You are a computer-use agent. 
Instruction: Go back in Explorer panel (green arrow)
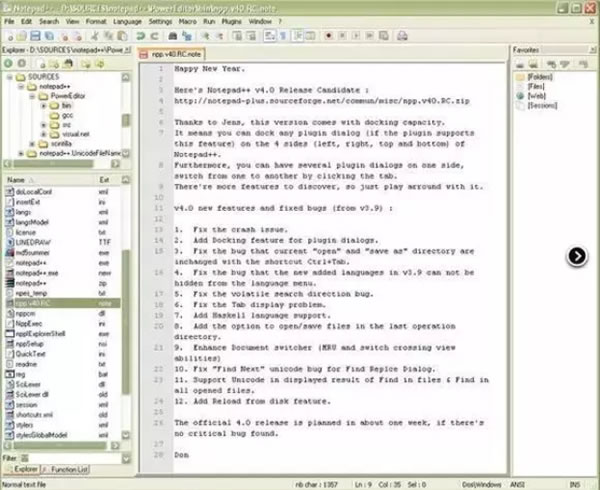(x=8, y=63)
